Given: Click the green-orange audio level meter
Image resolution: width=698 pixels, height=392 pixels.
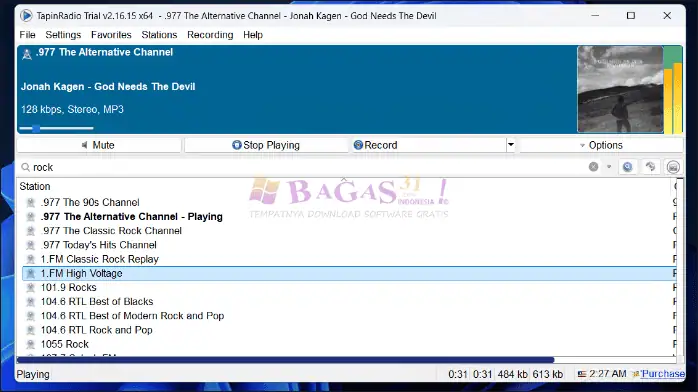Looking at the screenshot, I should 673,89.
